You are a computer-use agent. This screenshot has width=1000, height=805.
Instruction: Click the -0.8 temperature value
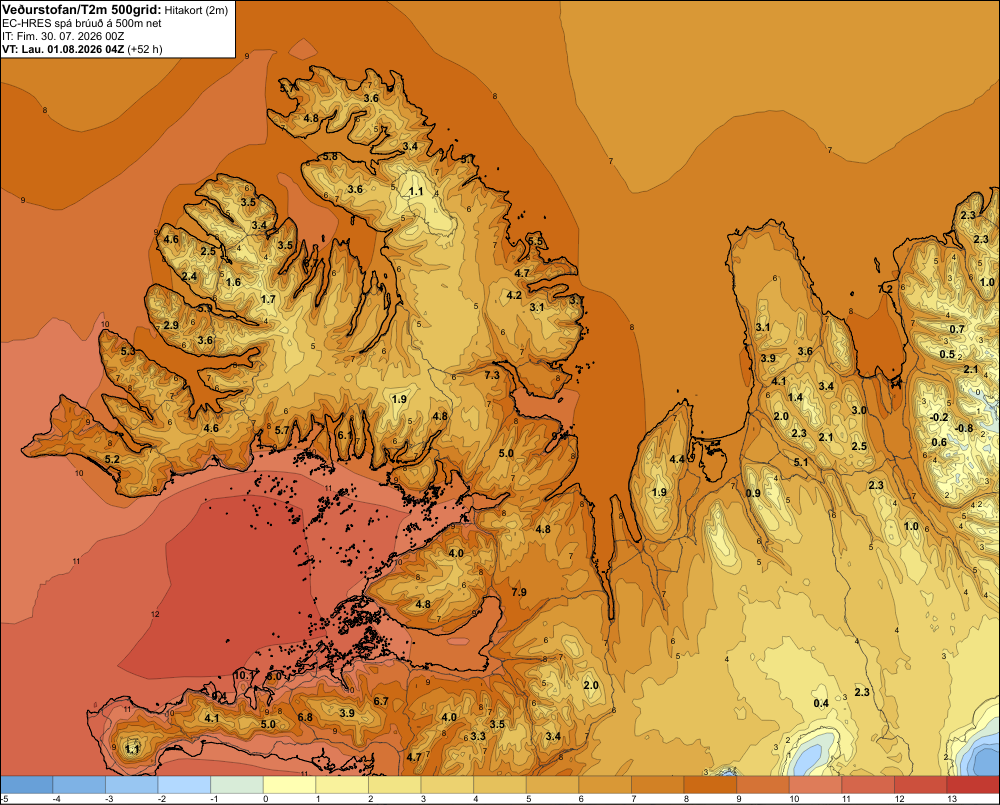coord(964,428)
